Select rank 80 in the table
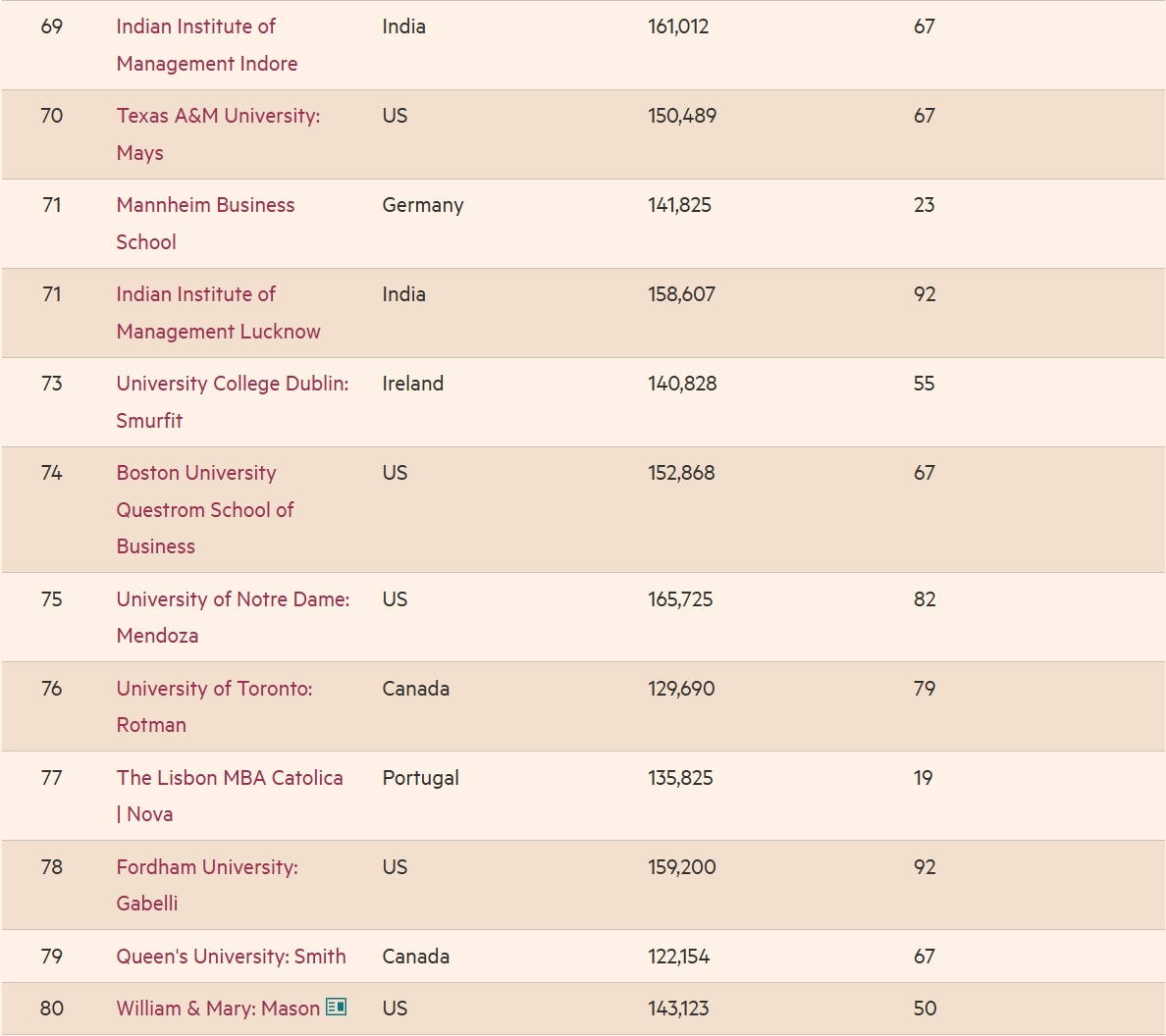Image resolution: width=1166 pixels, height=1036 pixels. click(x=51, y=1008)
